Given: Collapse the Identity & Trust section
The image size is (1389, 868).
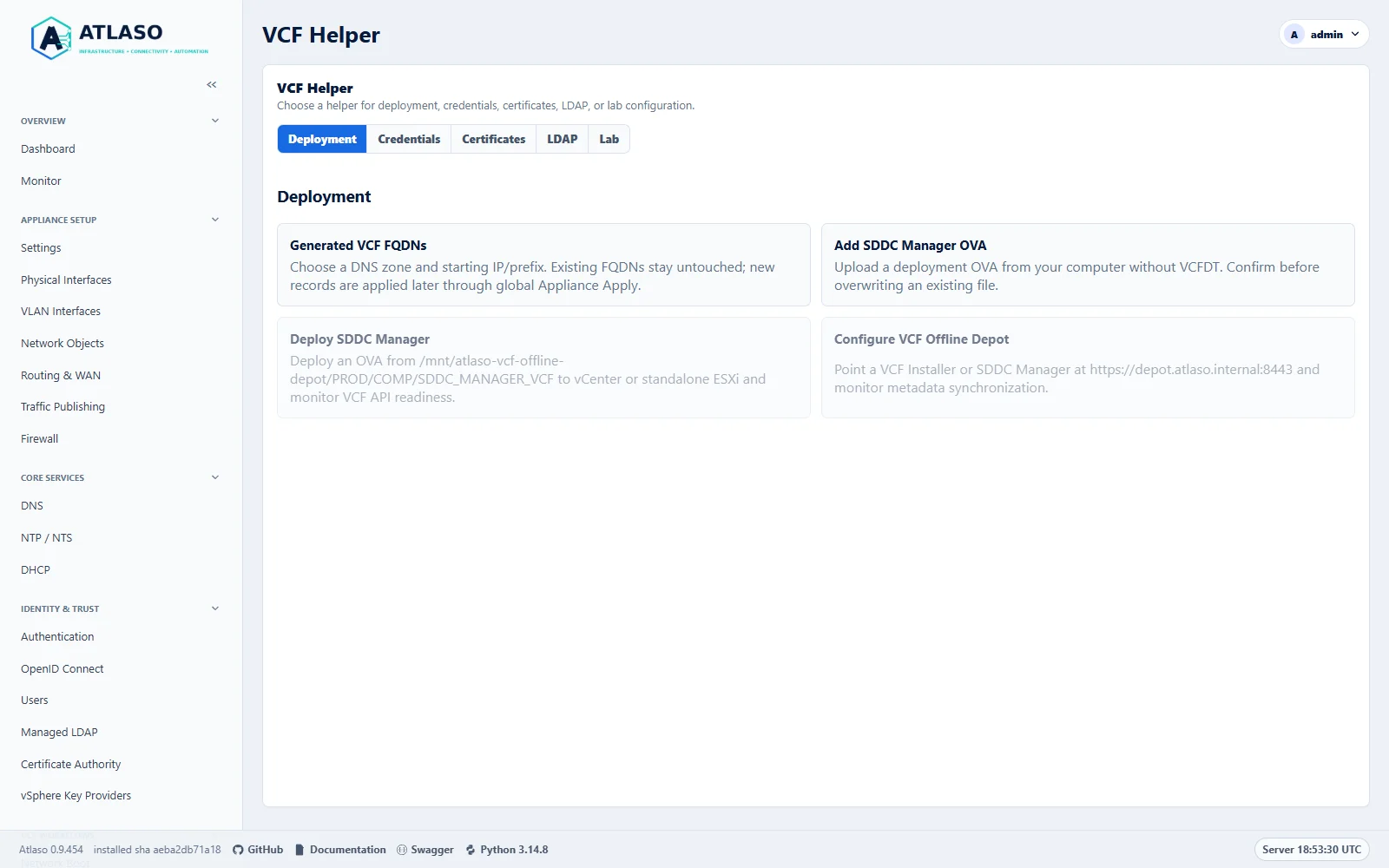Looking at the screenshot, I should [215, 608].
